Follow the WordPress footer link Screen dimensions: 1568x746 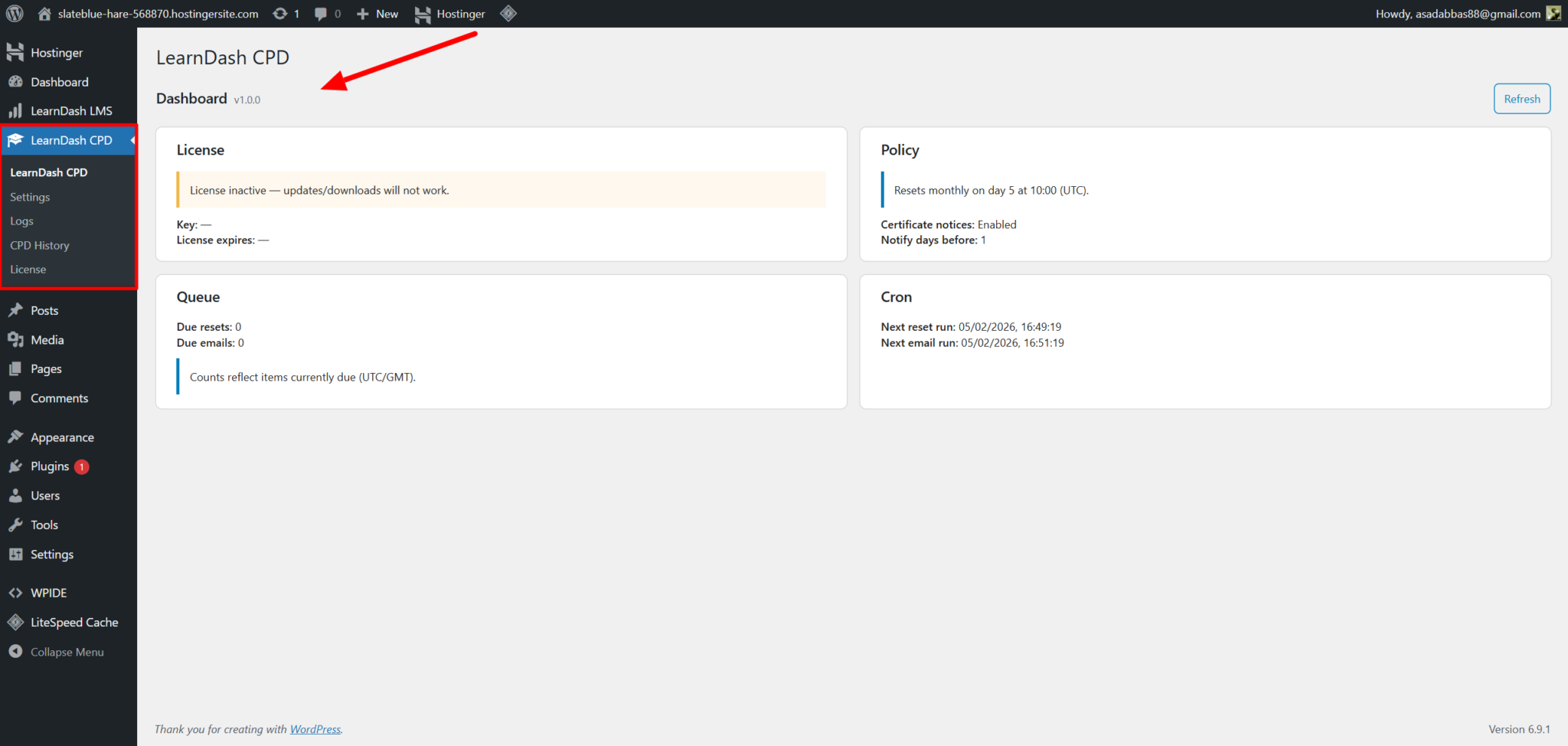(315, 729)
